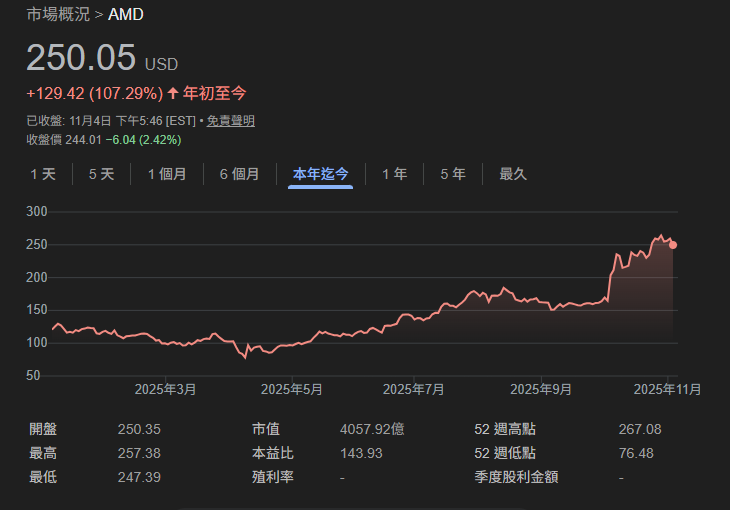Switch to the 1 年 chart view
This screenshot has width=730, height=510.
tap(394, 174)
